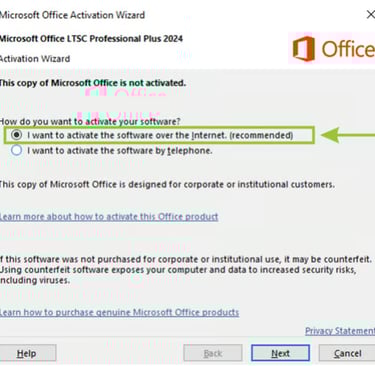
Task: View the Privacy Statement link
Action: pyautogui.click(x=340, y=331)
